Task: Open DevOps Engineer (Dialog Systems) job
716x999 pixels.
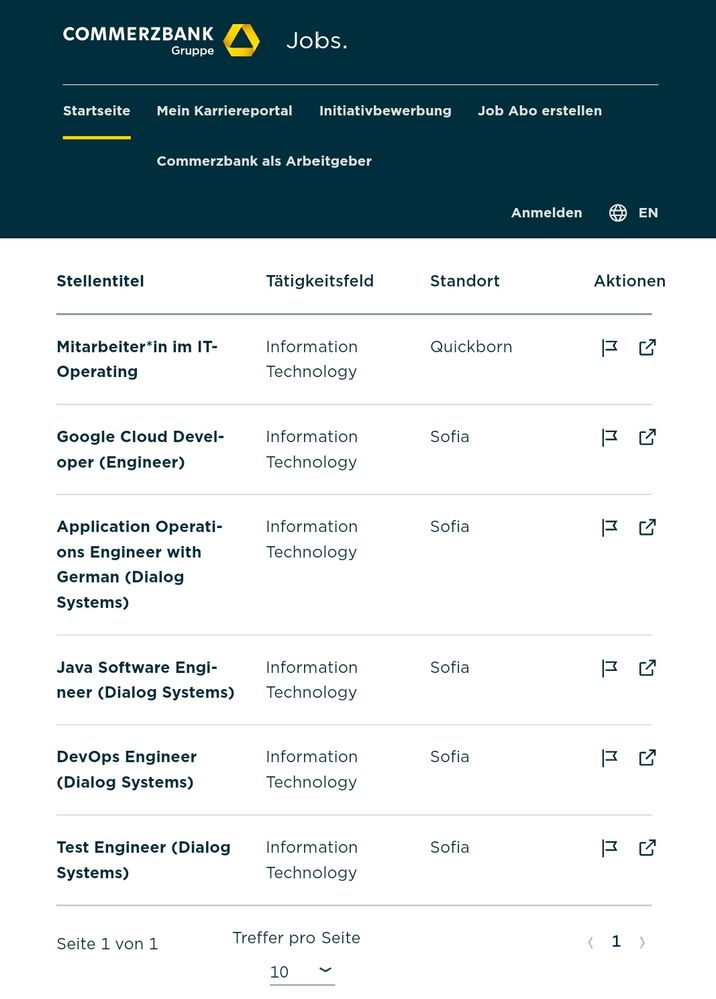Action: coord(126,770)
